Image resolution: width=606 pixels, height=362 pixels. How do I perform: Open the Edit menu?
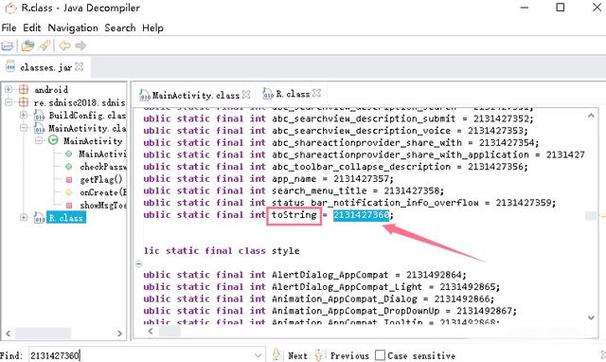pyautogui.click(x=32, y=28)
